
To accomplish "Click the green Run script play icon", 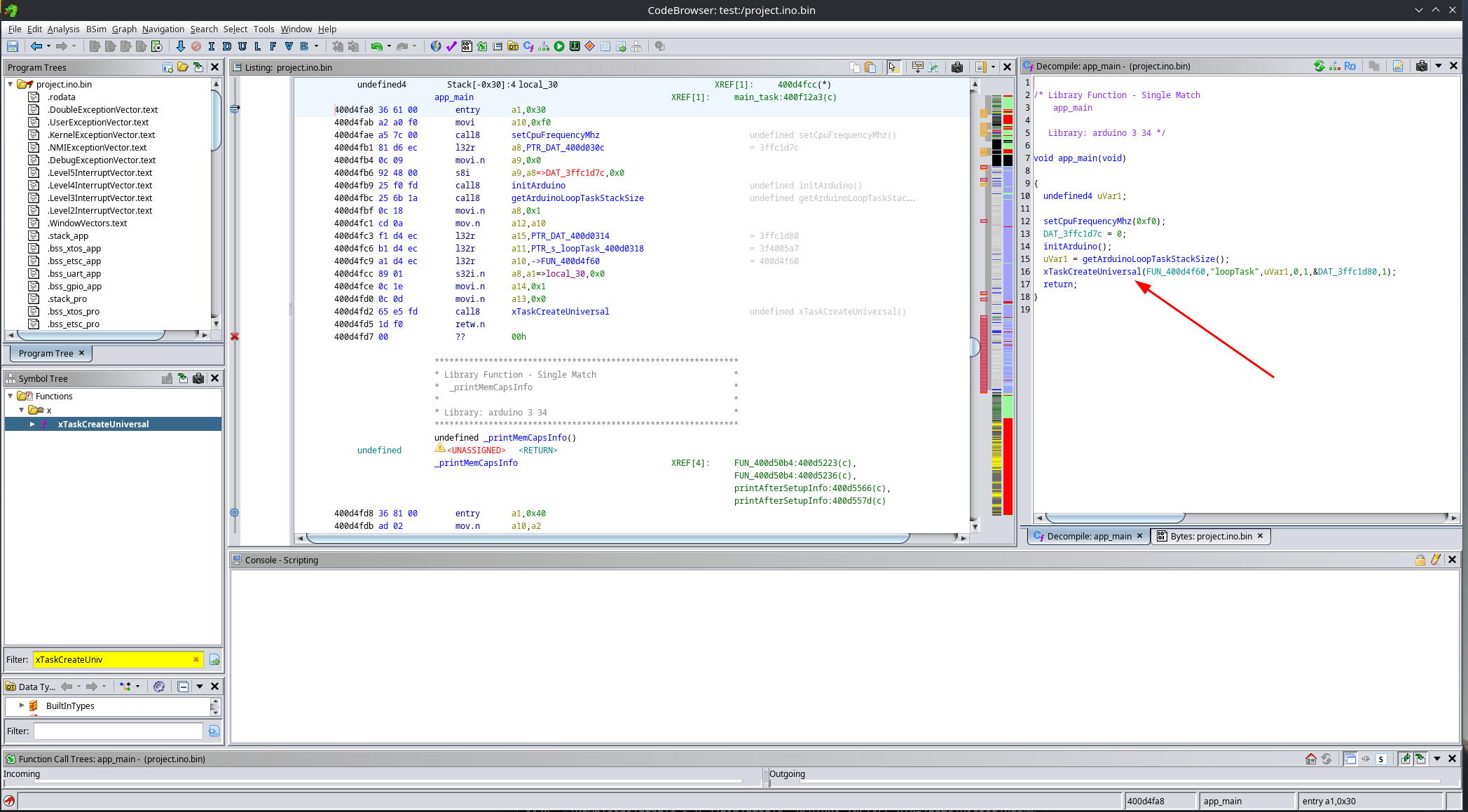I will tap(559, 46).
